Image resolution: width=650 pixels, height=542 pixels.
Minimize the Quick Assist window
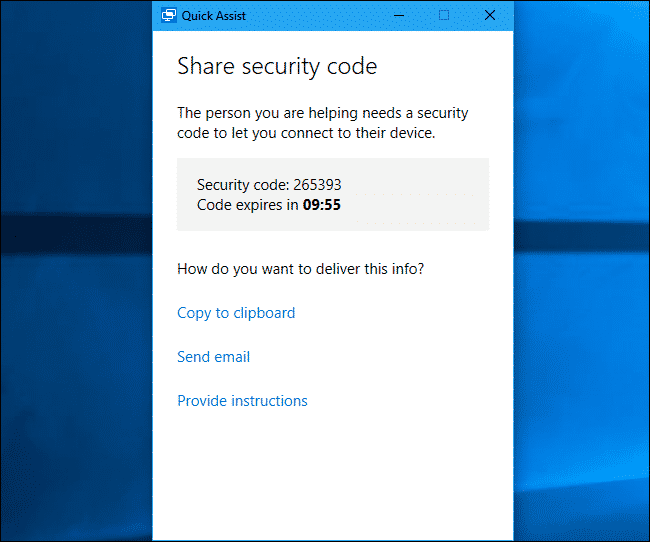pyautogui.click(x=398, y=16)
